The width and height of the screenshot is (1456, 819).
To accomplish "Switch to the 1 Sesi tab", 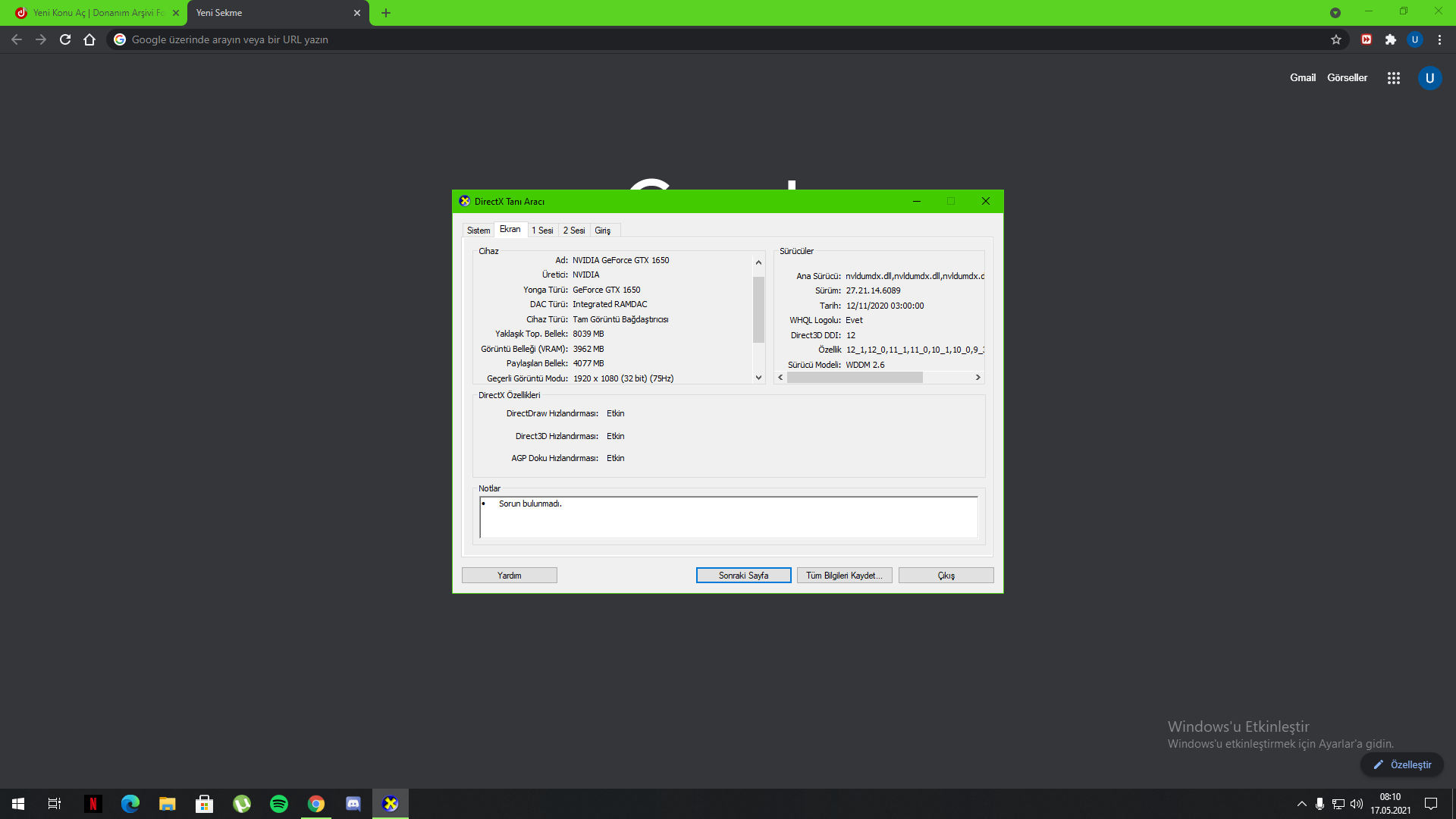I will pyautogui.click(x=542, y=231).
